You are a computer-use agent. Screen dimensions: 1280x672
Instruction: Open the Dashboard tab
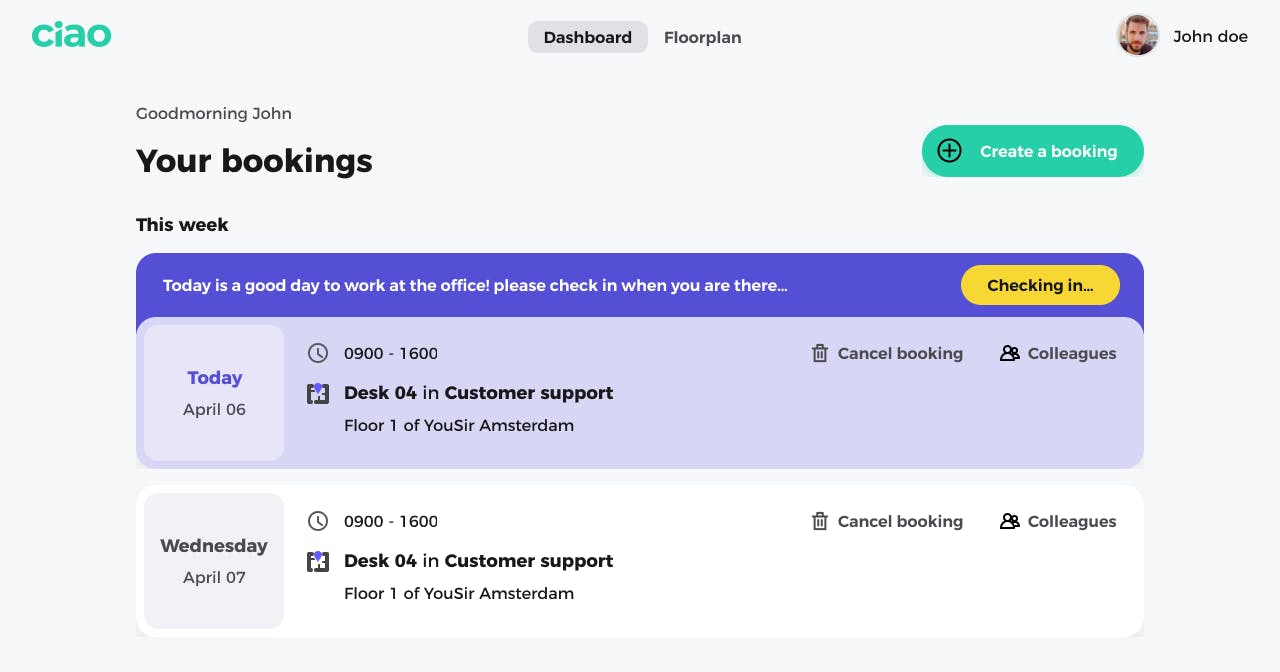tap(587, 37)
